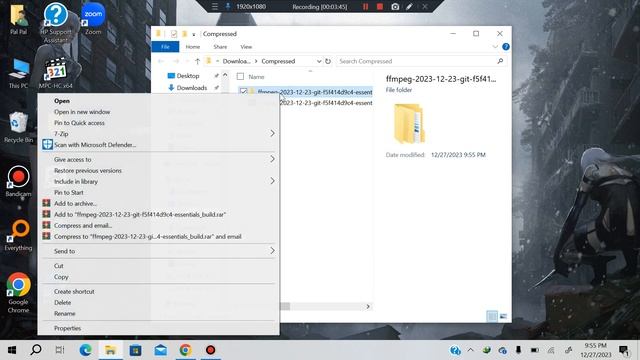Open Microsoft Store from the taskbar
The height and width of the screenshot is (360, 640).
click(135, 350)
